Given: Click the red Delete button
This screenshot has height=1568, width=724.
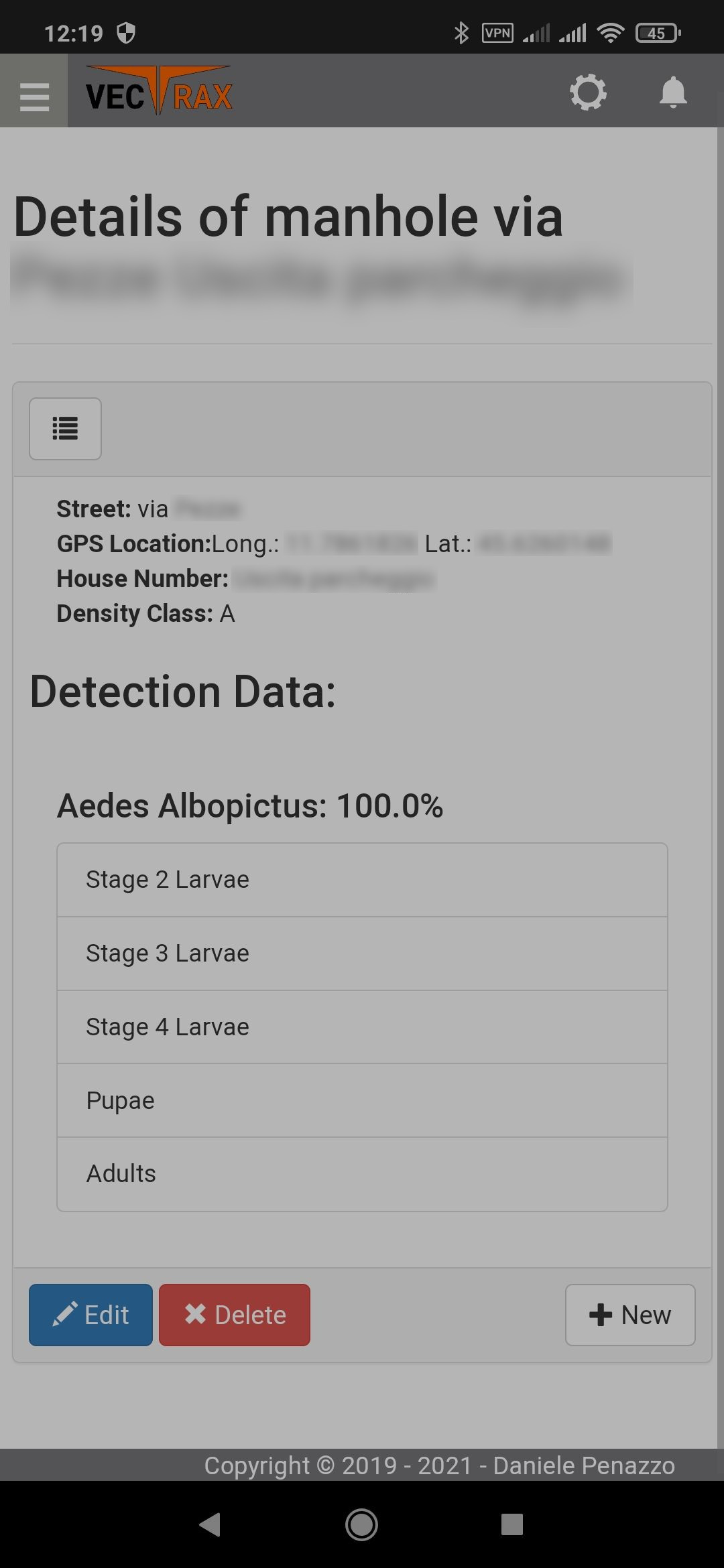Looking at the screenshot, I should click(235, 1315).
